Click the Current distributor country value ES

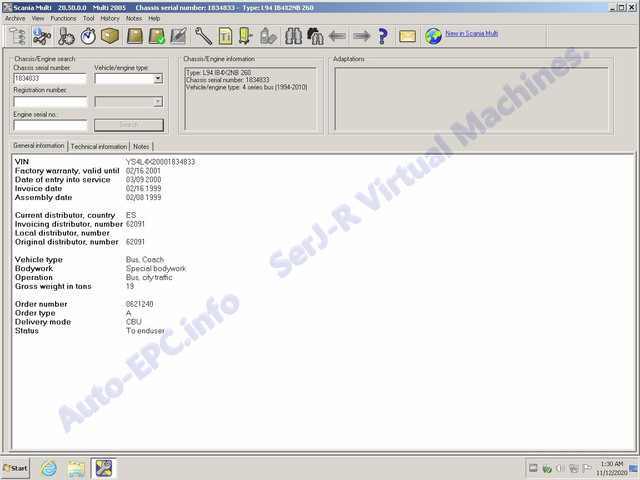(131, 215)
